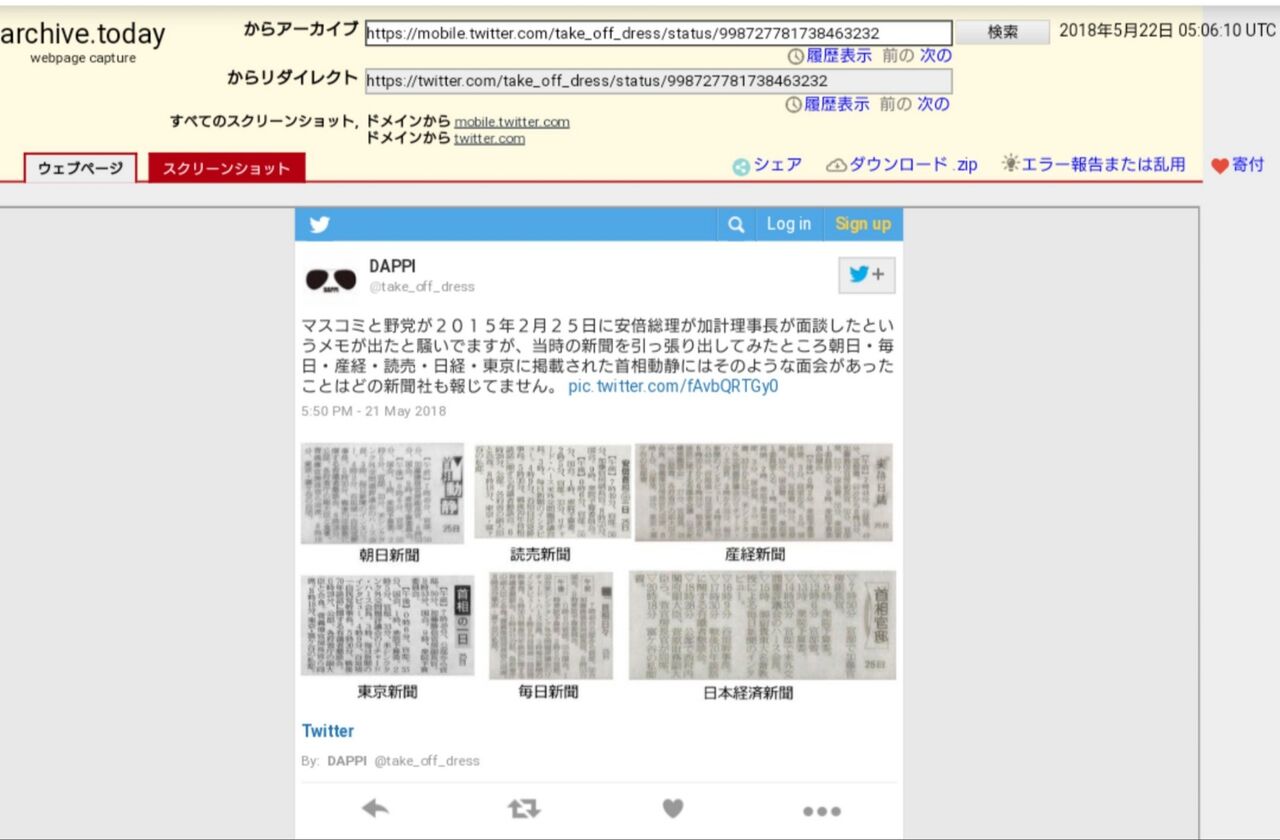The height and width of the screenshot is (840, 1280).
Task: Focus the archived mobile.twitter.com URL field
Action: 658,33
